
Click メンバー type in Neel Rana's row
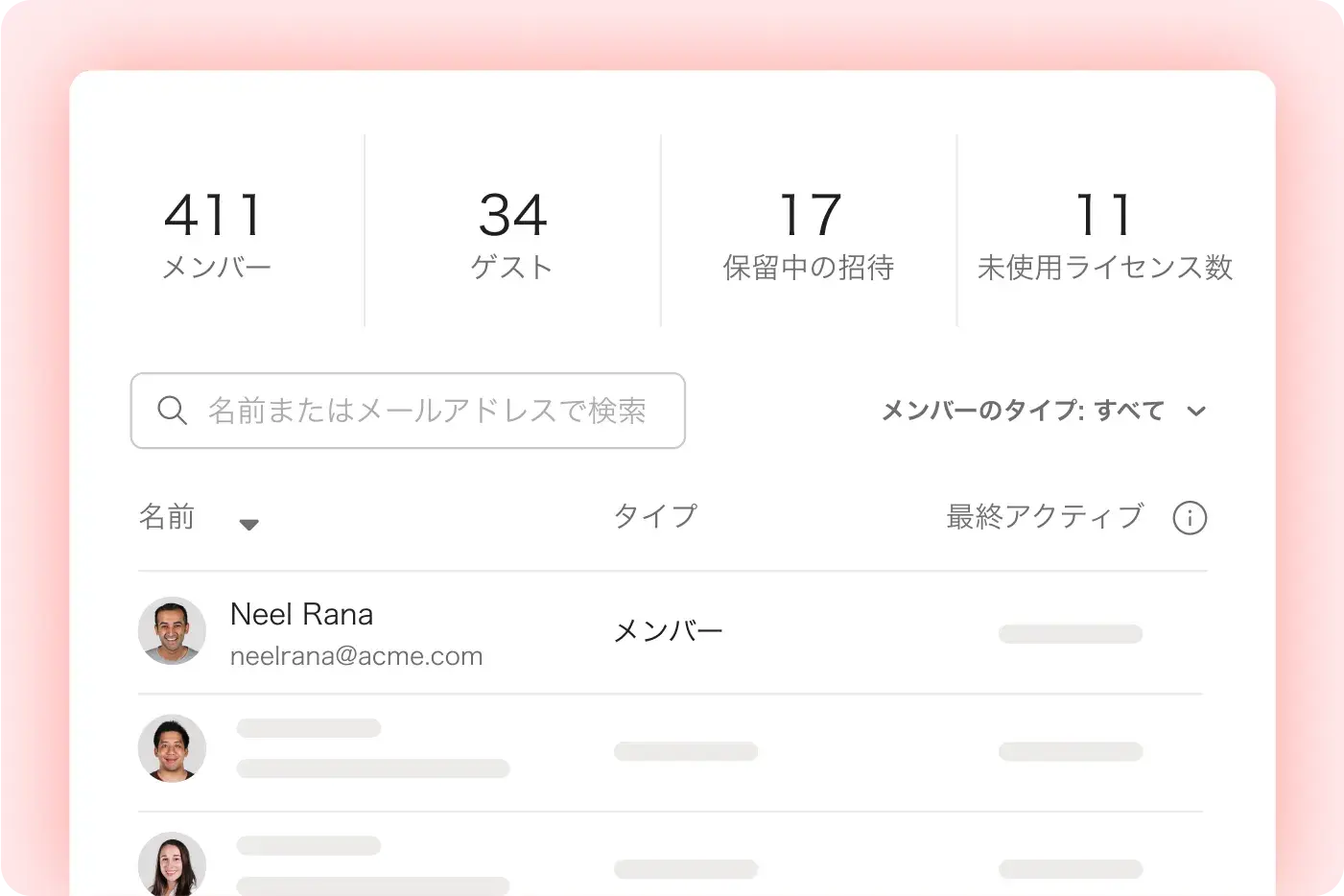point(669,631)
